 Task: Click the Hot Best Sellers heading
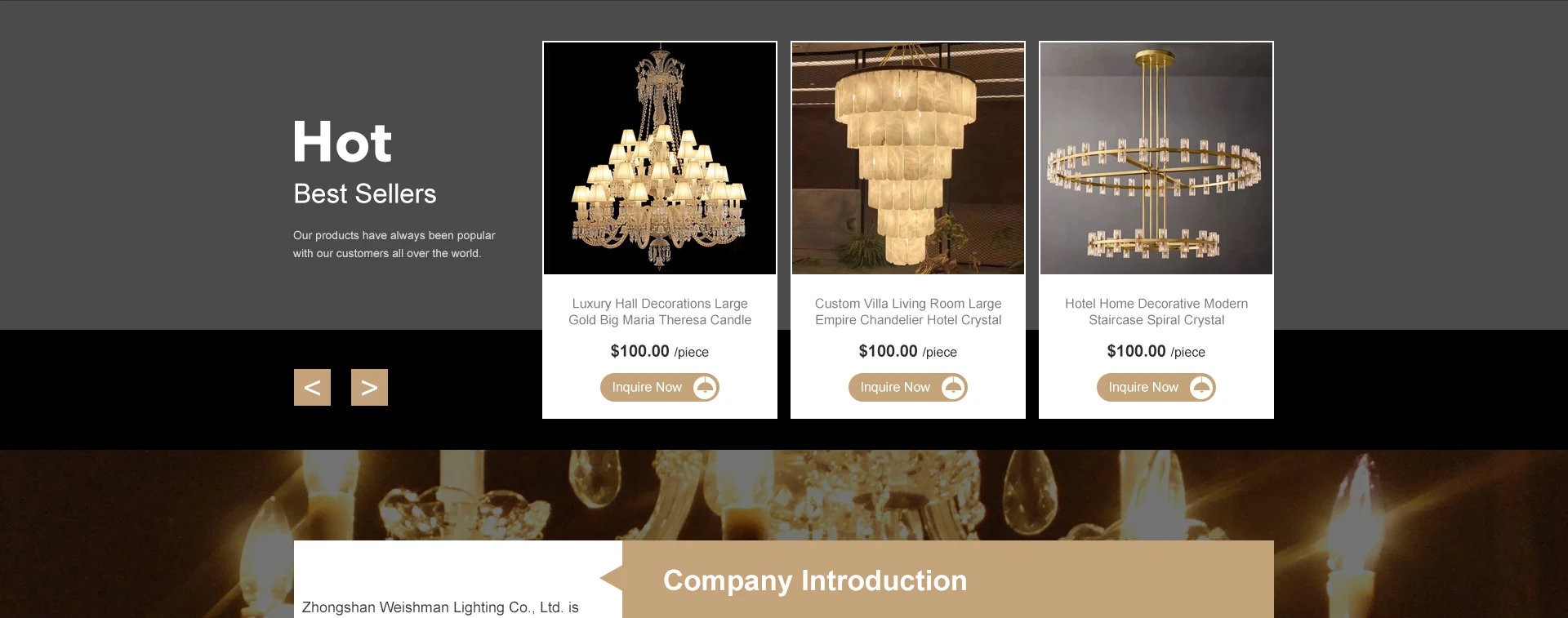(x=365, y=162)
